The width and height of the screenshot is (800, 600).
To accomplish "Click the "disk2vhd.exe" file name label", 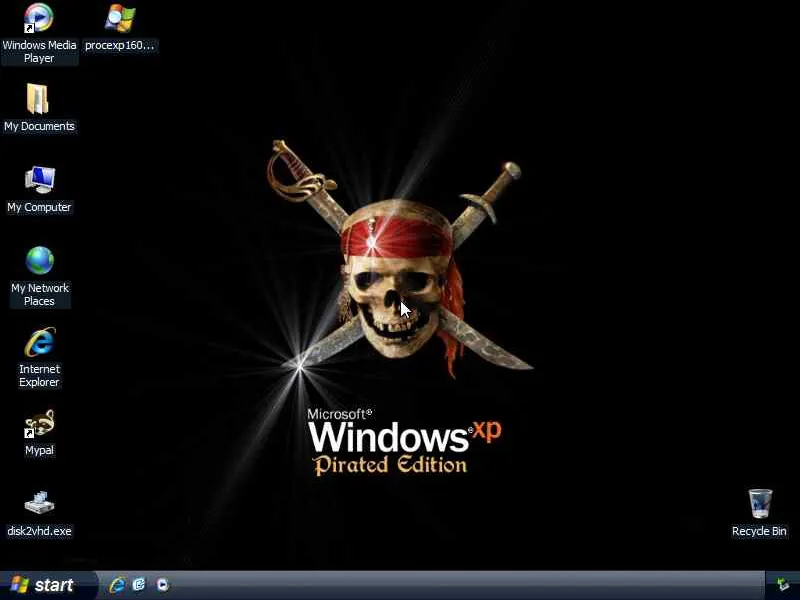I will (39, 531).
